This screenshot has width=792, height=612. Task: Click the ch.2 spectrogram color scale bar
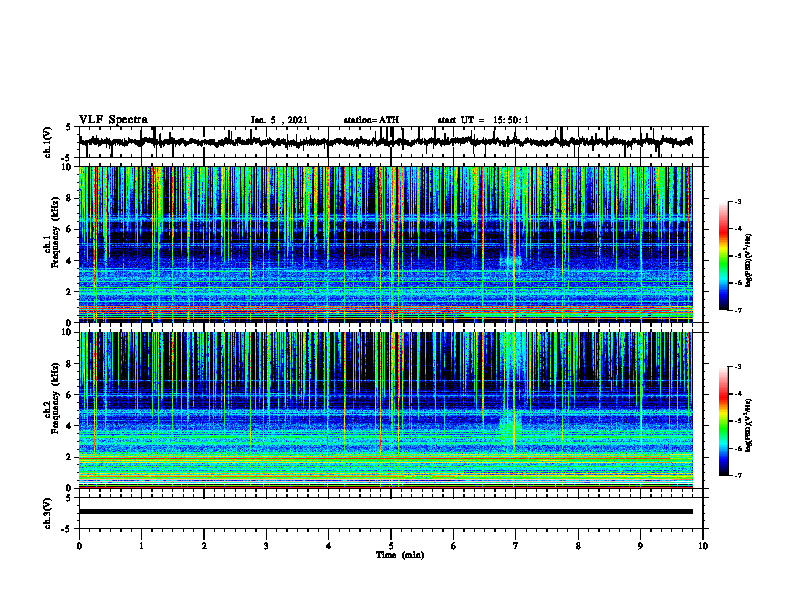point(723,421)
